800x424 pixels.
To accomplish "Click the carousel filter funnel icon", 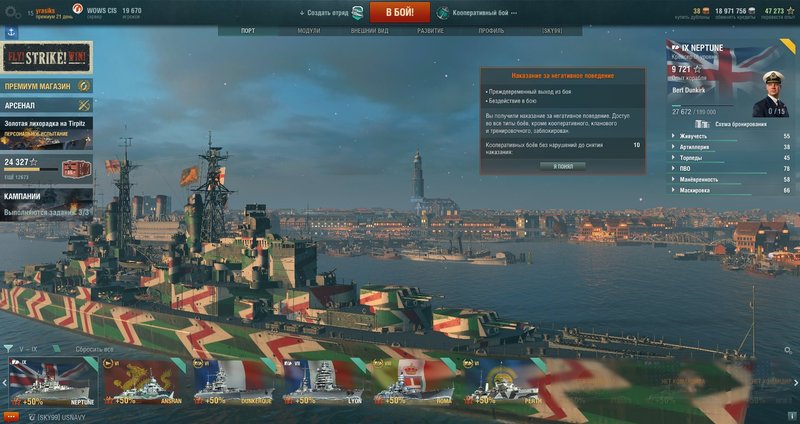I will click(x=8, y=349).
